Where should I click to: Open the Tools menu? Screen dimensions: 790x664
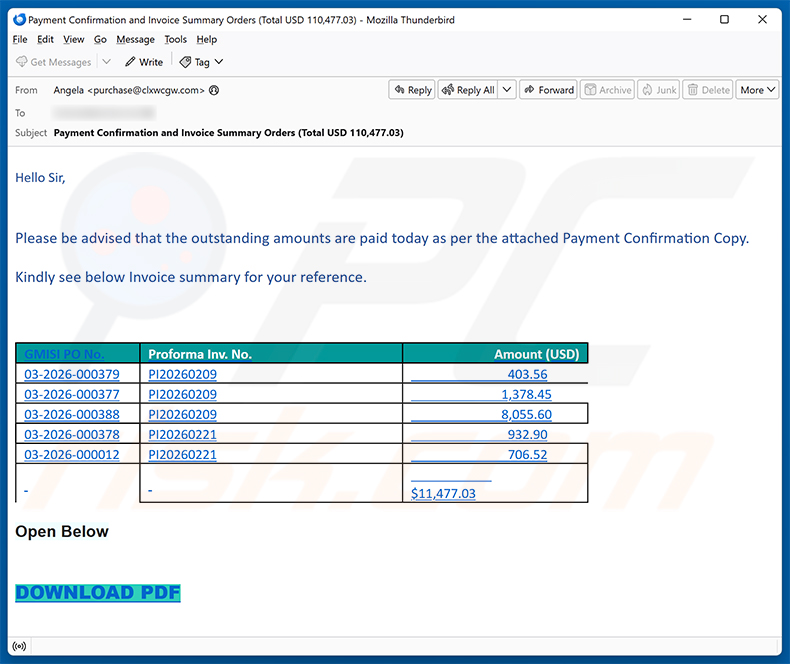point(175,39)
